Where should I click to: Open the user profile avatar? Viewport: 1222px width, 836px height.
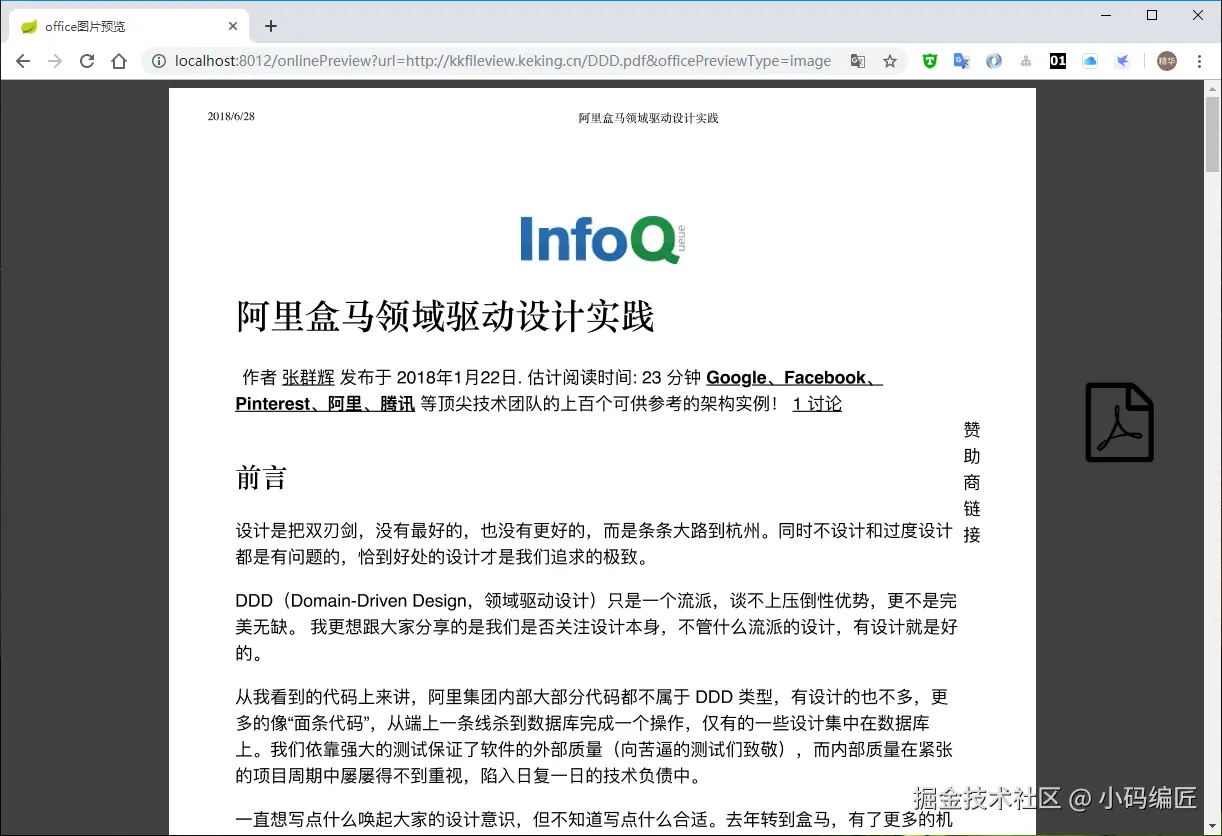click(x=1167, y=61)
